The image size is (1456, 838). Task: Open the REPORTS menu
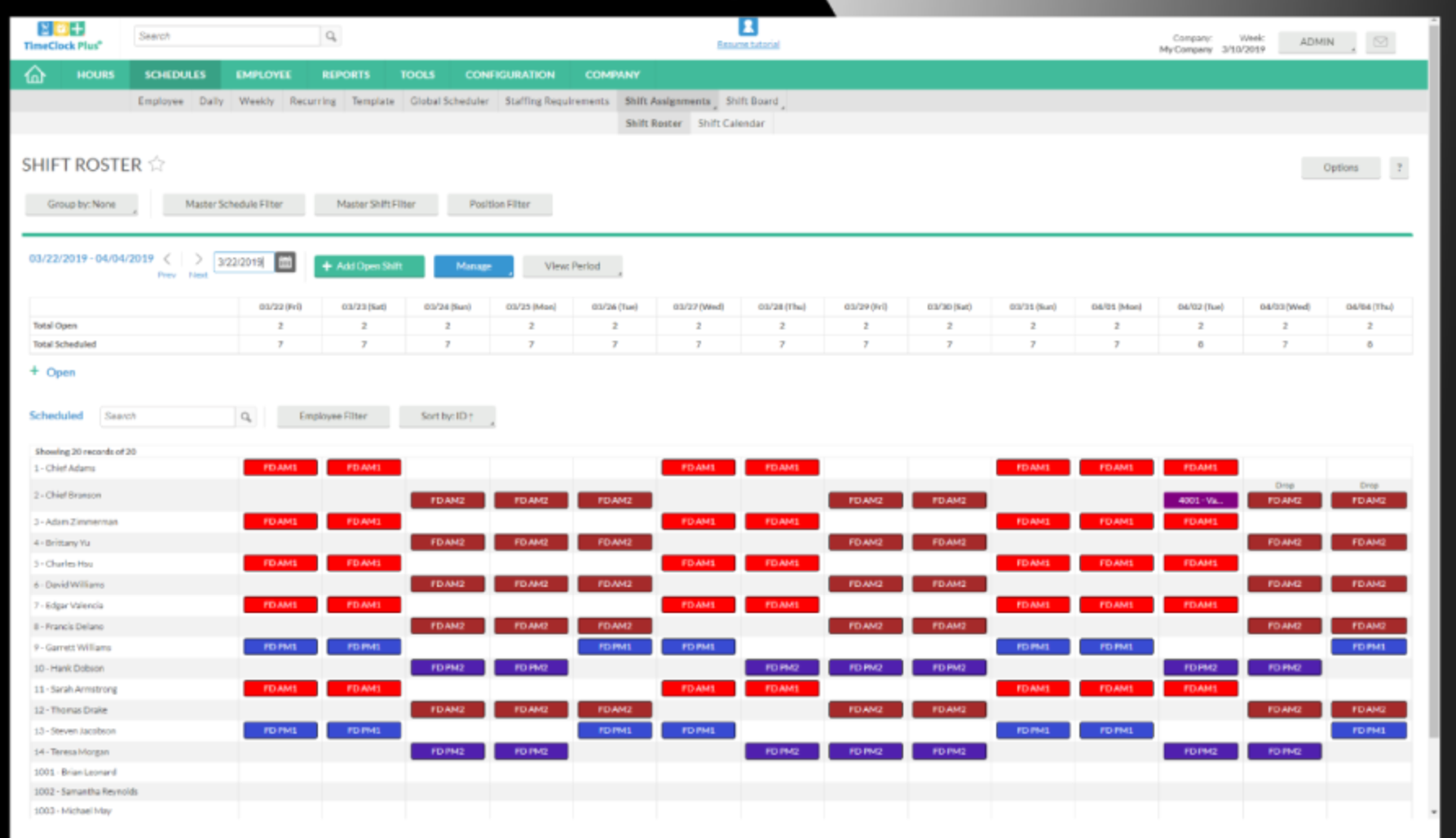[346, 75]
